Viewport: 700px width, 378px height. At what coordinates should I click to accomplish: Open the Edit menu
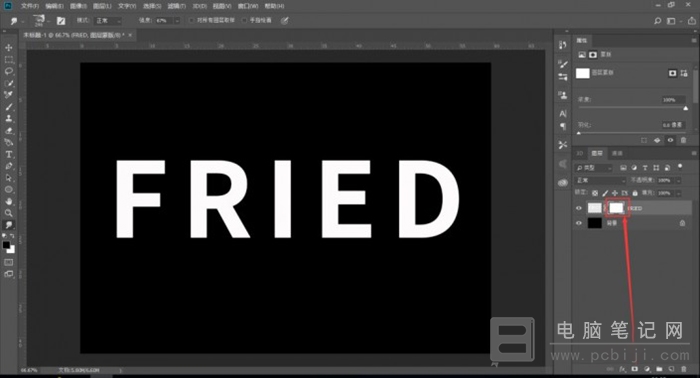[x=54, y=6]
